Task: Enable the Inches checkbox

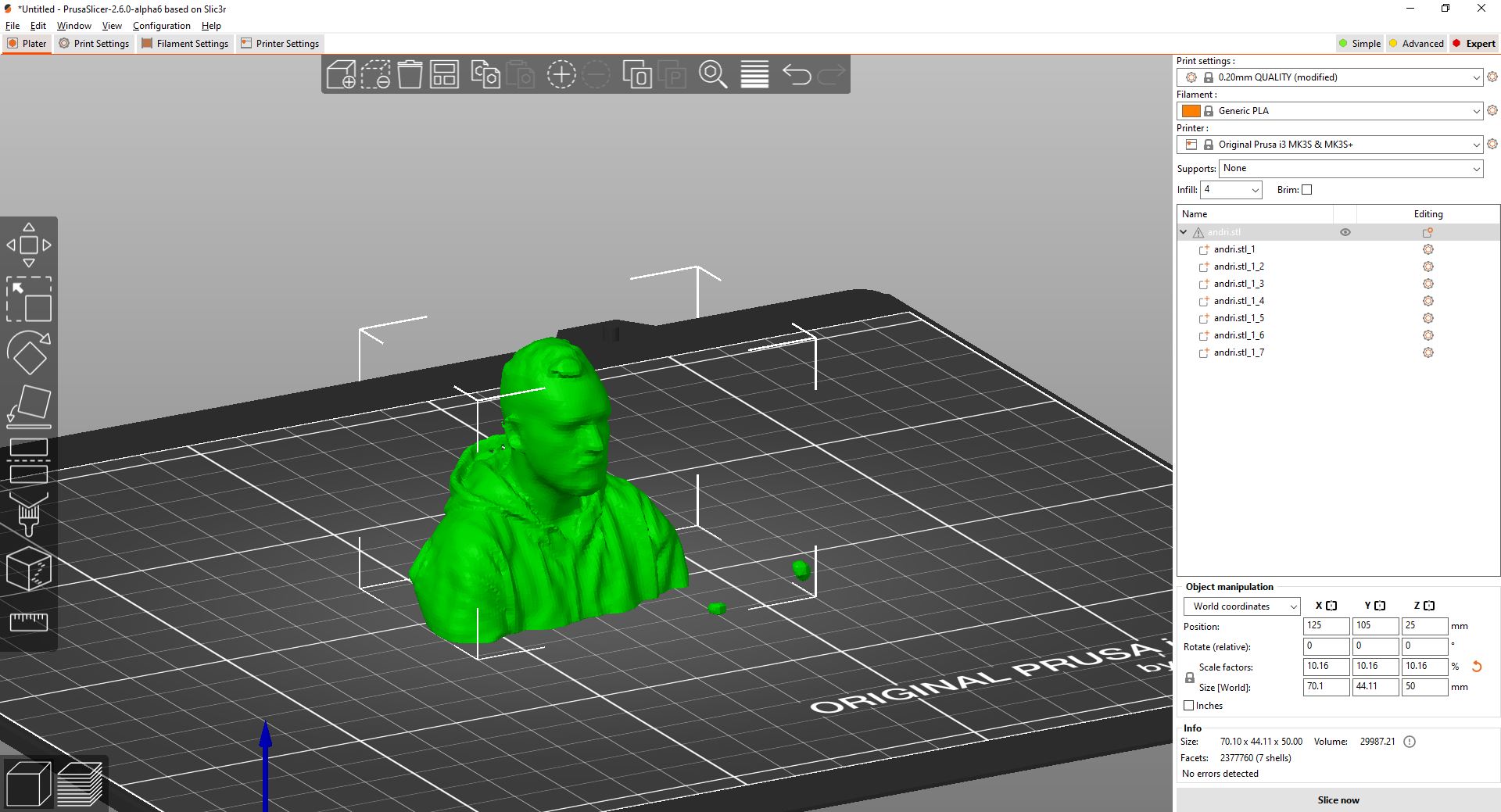Action: click(1189, 705)
